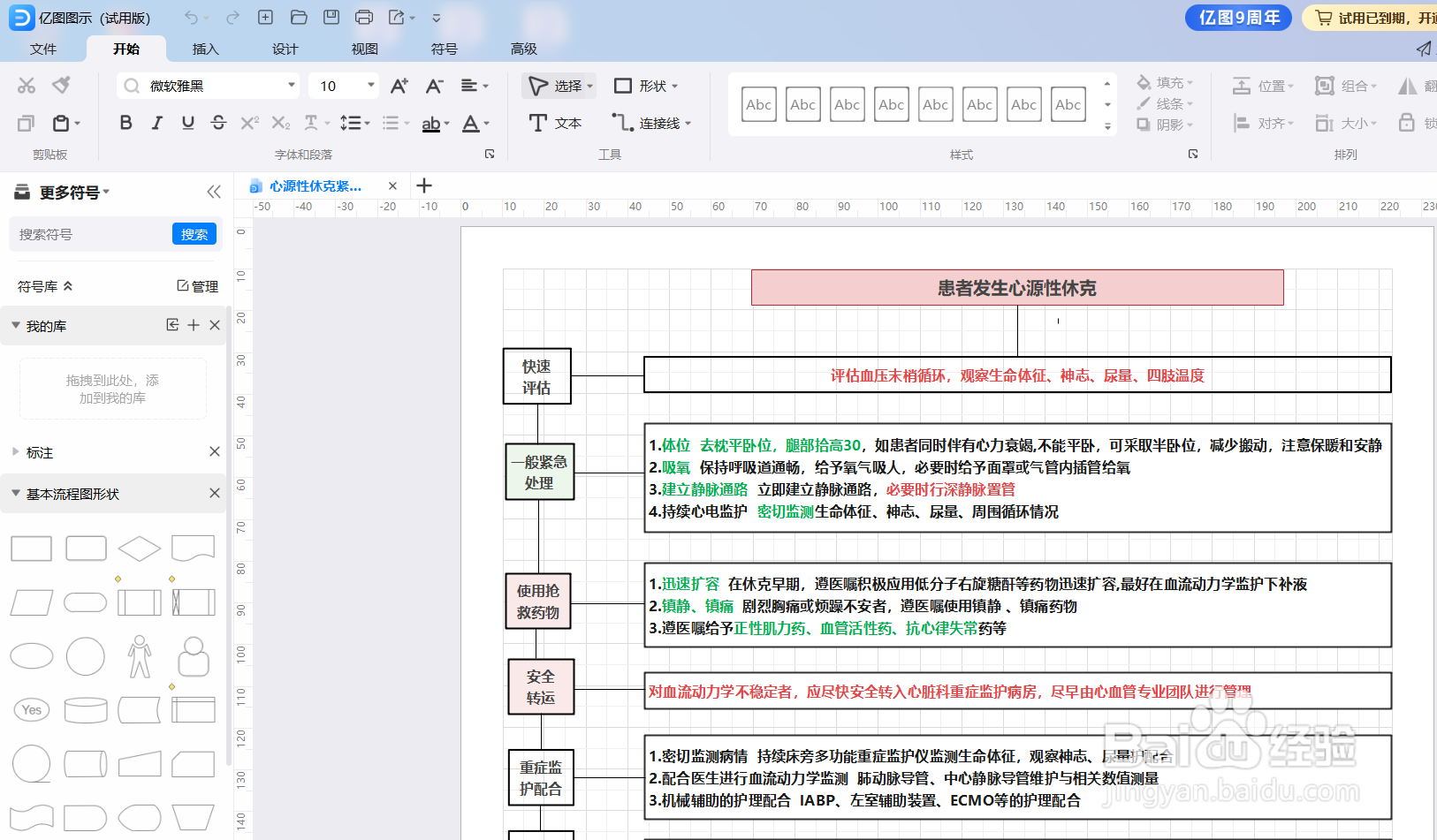The width and height of the screenshot is (1437, 840).
Task: Click the flip (翻转) icon
Action: (1409, 85)
